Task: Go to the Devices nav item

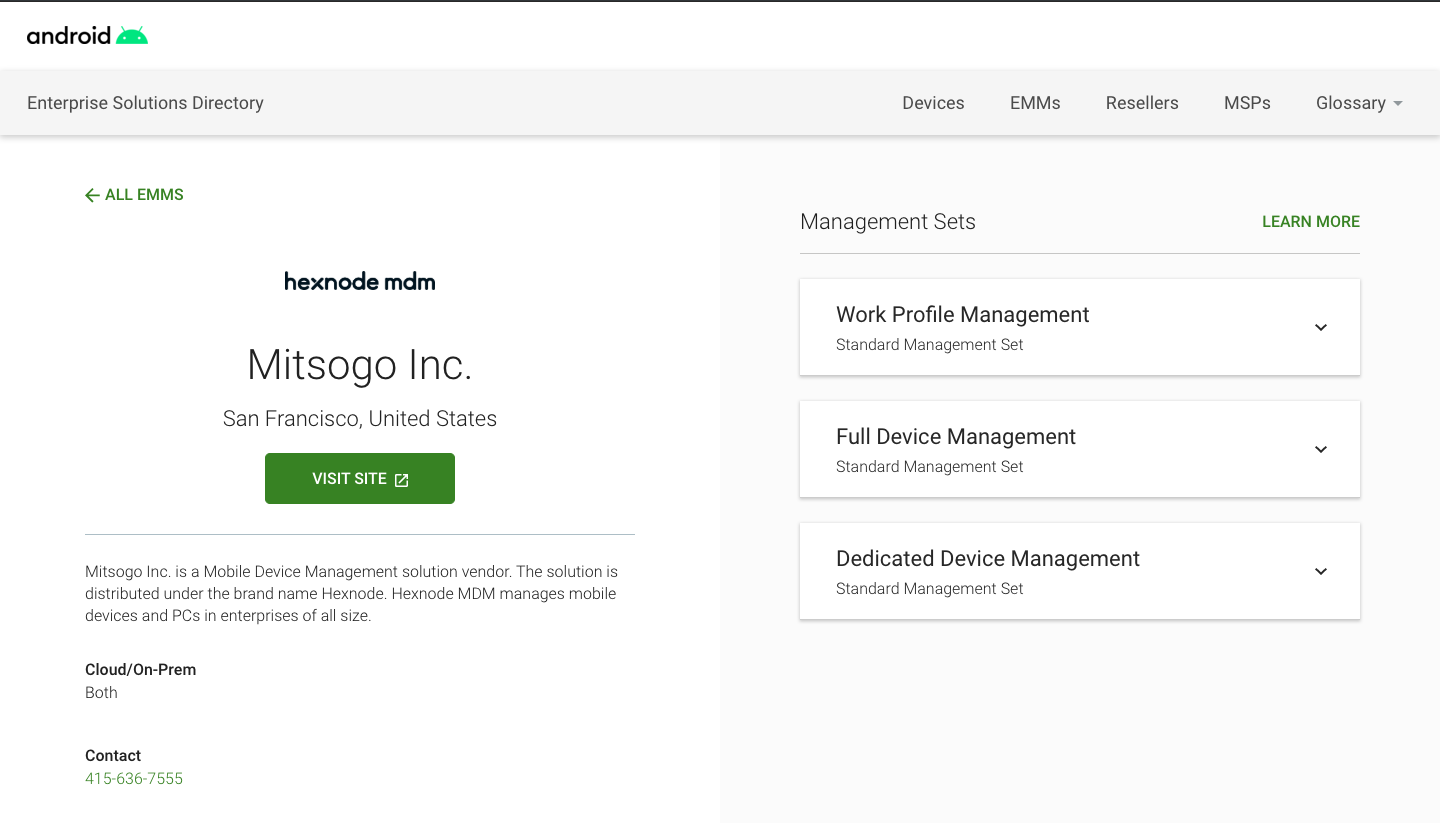Action: coord(932,103)
